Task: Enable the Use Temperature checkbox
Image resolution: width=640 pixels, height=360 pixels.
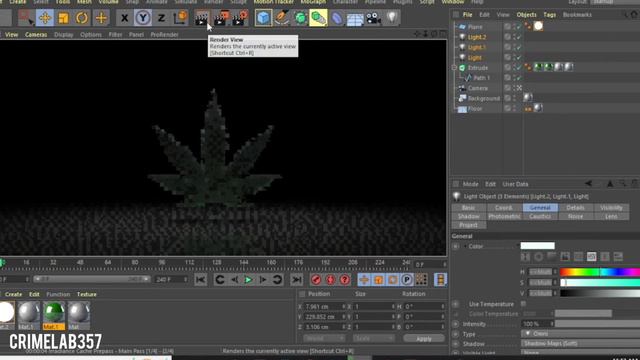Action: [x=523, y=304]
